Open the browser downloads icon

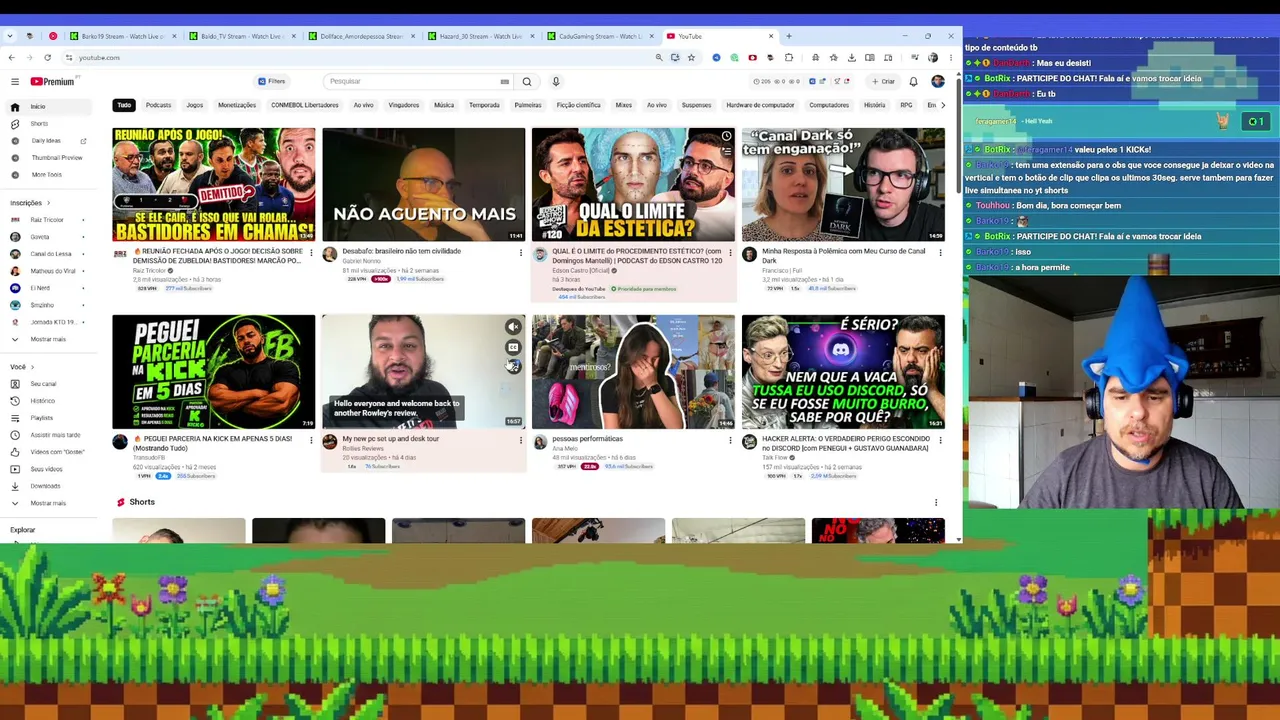851,57
